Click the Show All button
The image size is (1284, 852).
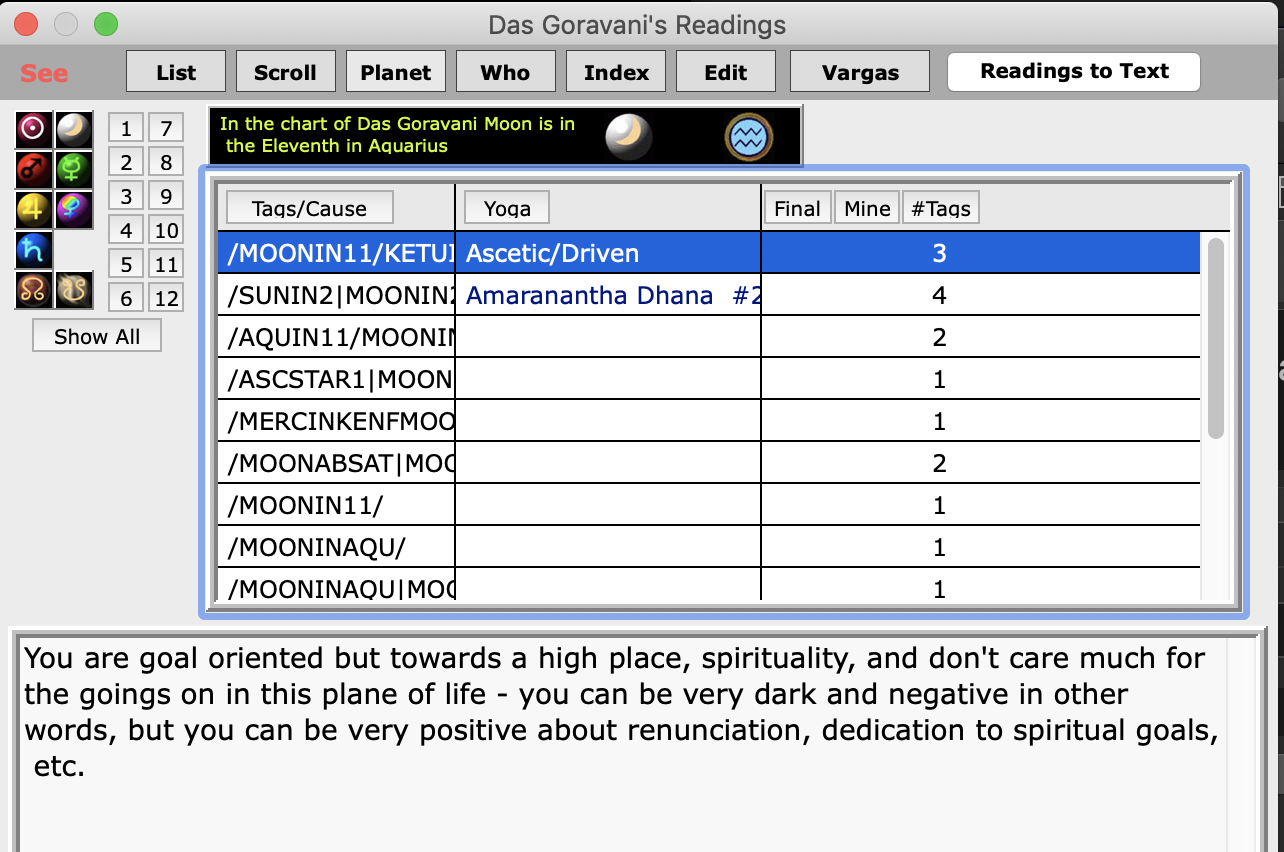tap(97, 337)
